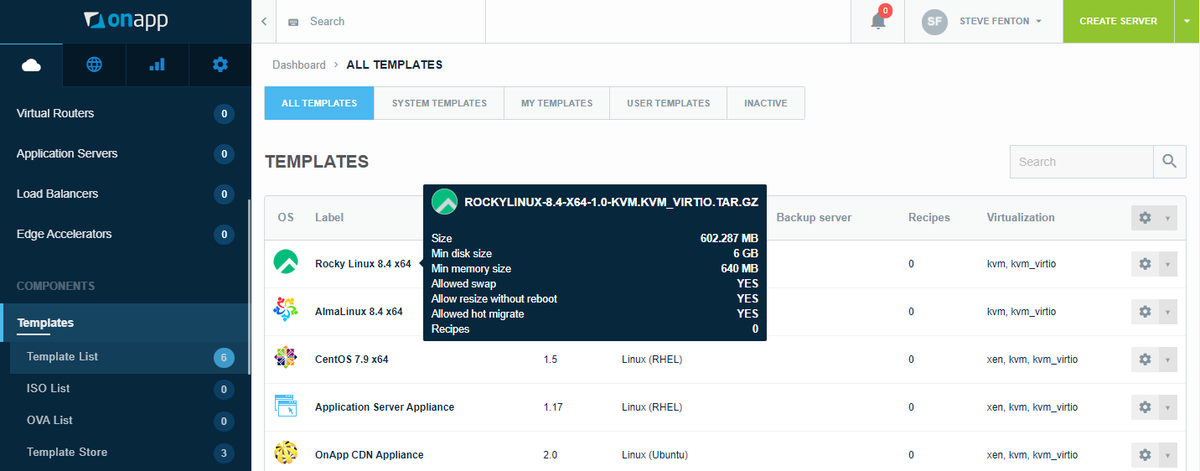Click the SF user avatar
1200x471 pixels.
pyautogui.click(x=934, y=21)
